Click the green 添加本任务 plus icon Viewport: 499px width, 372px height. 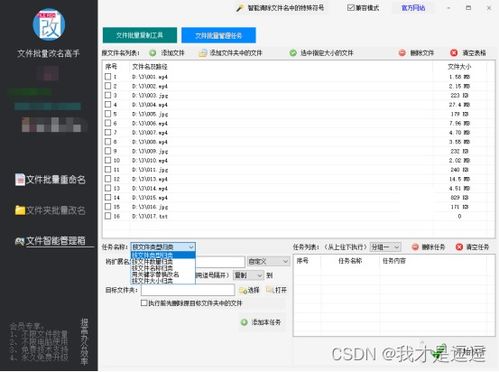[244, 322]
